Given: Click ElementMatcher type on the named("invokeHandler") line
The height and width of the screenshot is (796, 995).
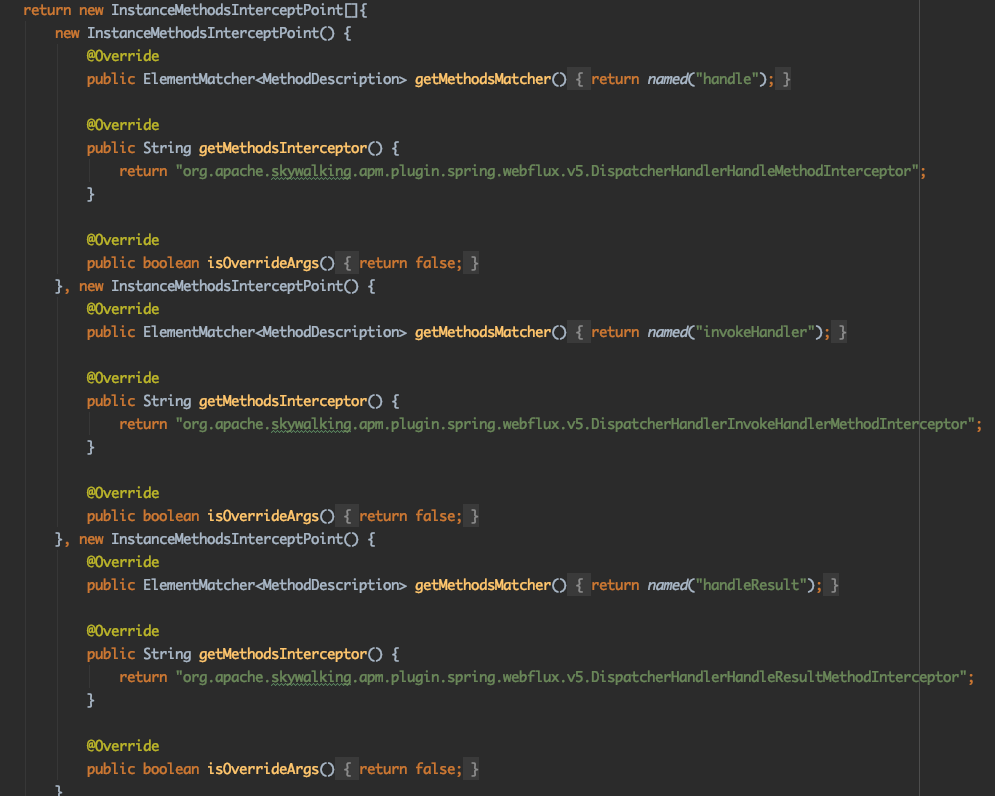Looking at the screenshot, I should coord(199,332).
